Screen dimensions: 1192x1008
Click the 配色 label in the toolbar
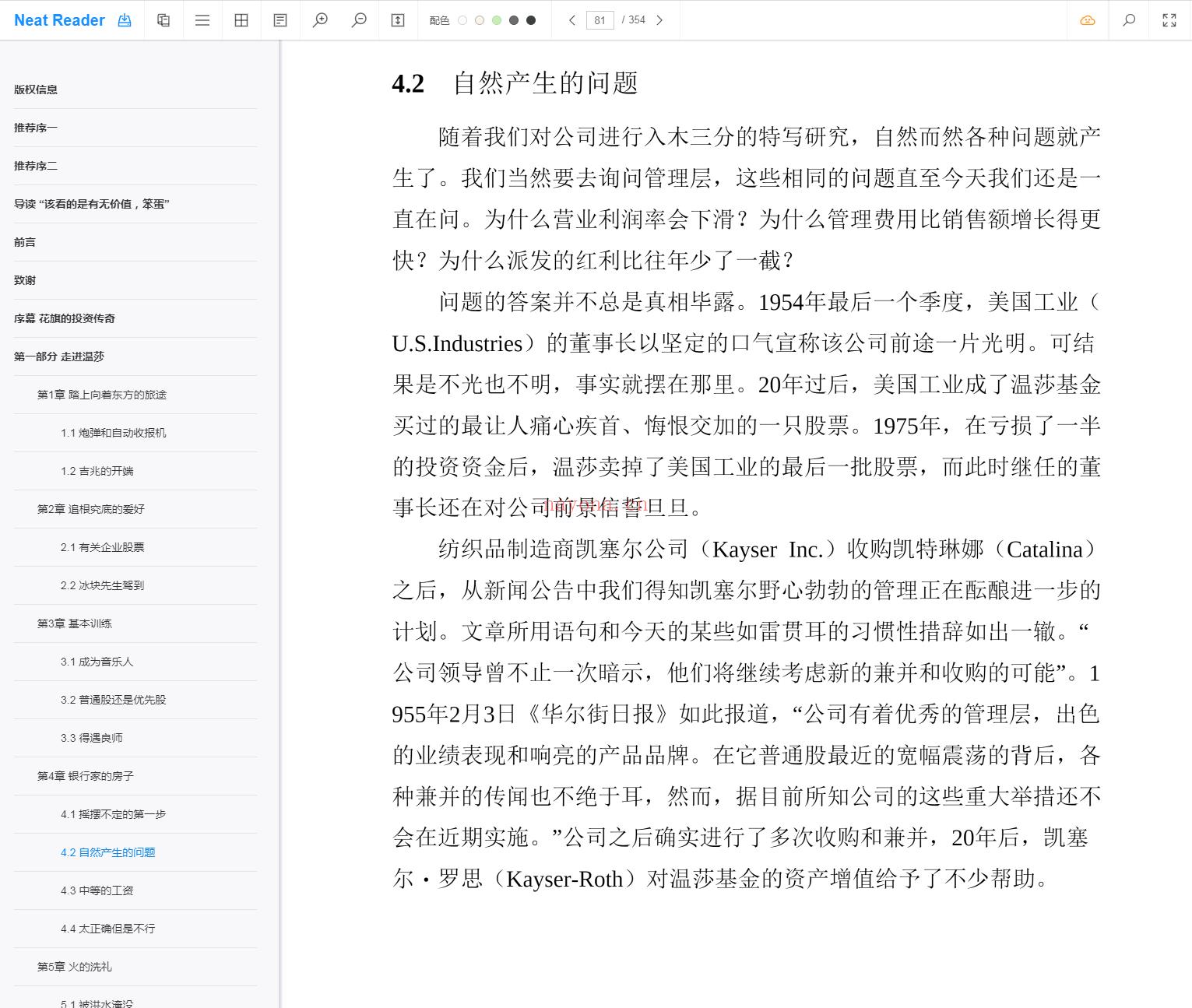coord(439,20)
